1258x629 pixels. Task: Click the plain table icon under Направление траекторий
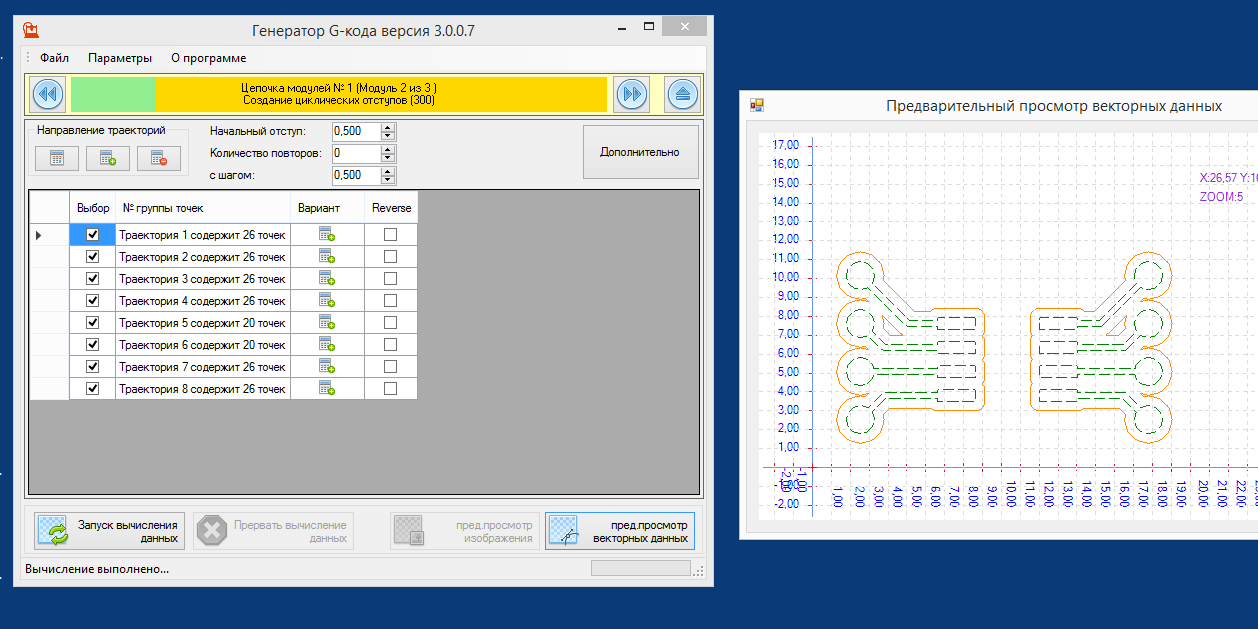56,158
